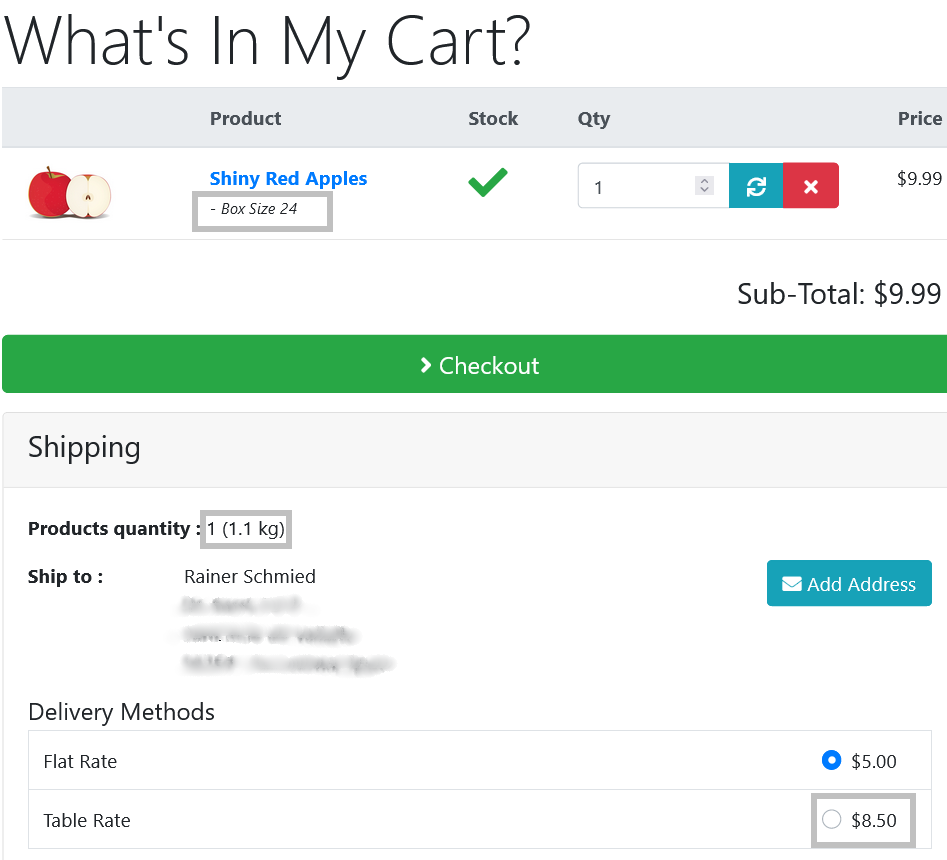Click the envelope icon on Add Address
This screenshot has width=947, height=860.
coord(792,584)
